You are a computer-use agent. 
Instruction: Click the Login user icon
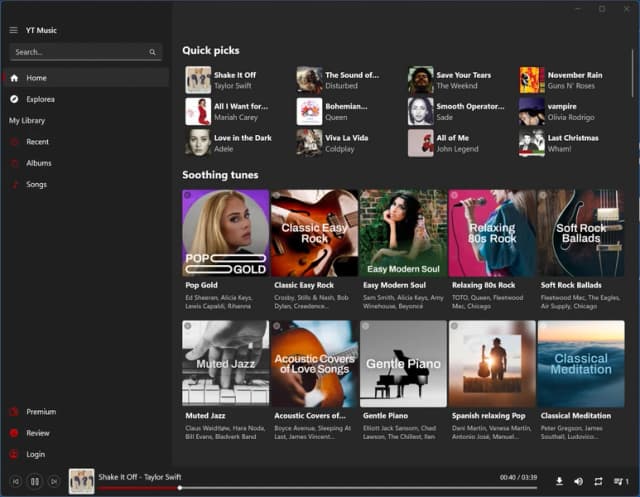coord(14,454)
